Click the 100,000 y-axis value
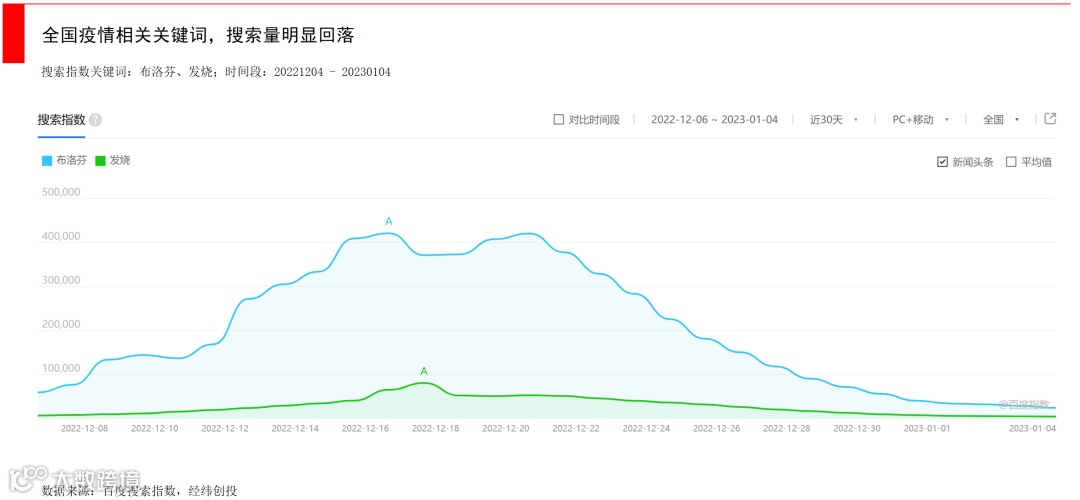The width and height of the screenshot is (1080, 500). click(61, 368)
